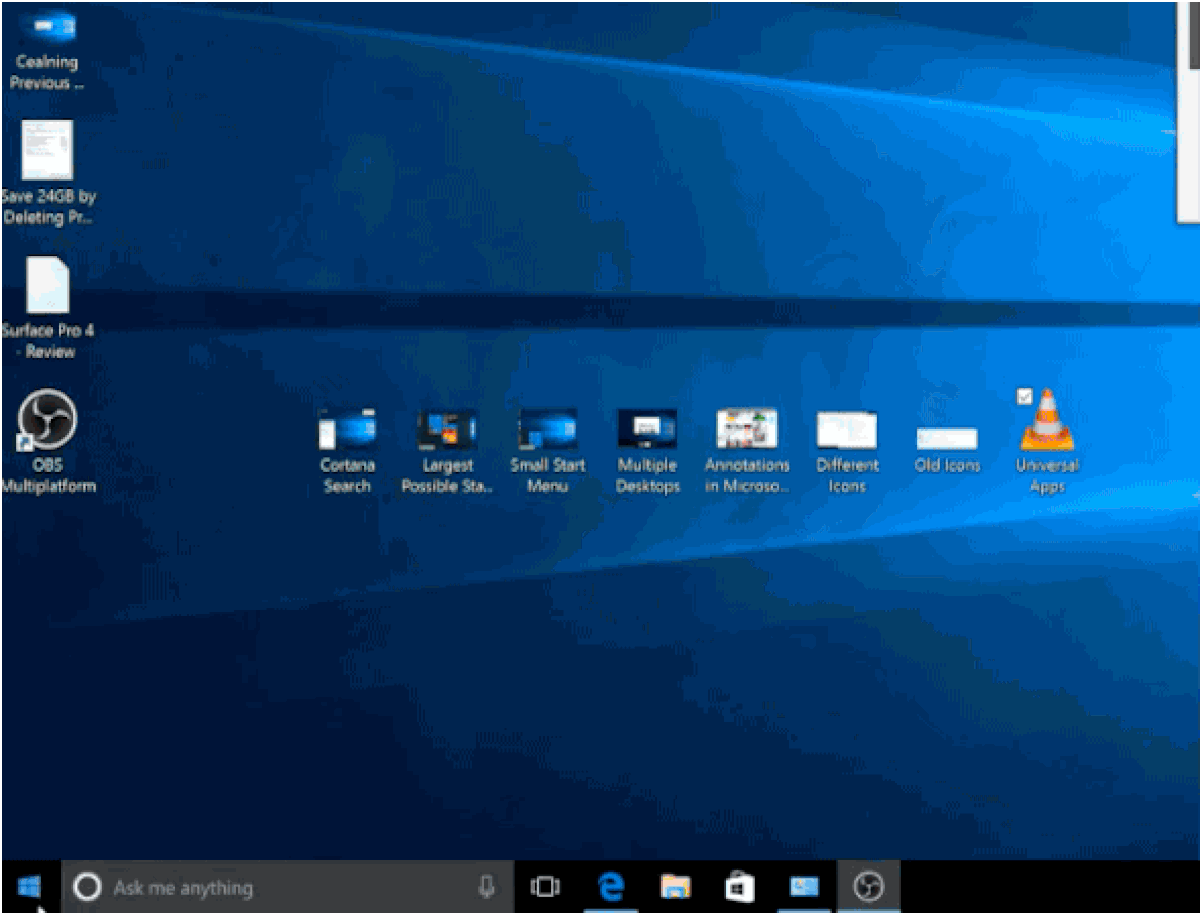This screenshot has height=913, width=1200.
Task: Select the Old Icons thumbnail
Action: click(947, 439)
